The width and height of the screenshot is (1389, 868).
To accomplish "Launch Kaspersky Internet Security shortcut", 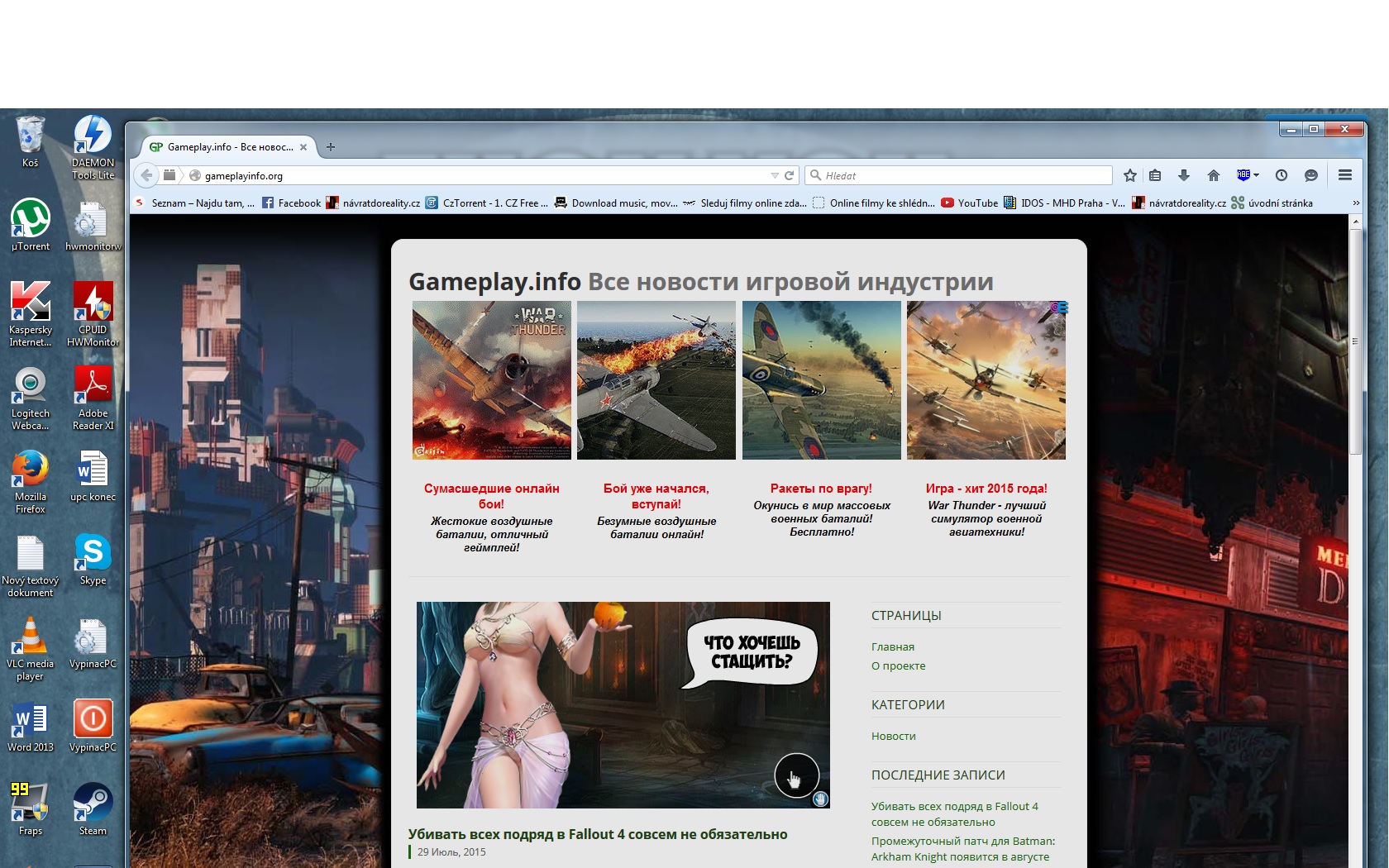I will pos(30,314).
